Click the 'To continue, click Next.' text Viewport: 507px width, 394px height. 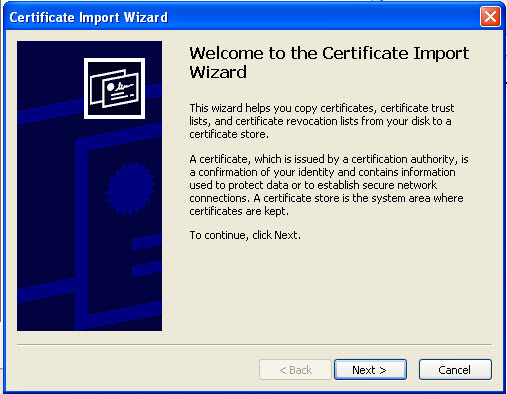[x=245, y=235]
